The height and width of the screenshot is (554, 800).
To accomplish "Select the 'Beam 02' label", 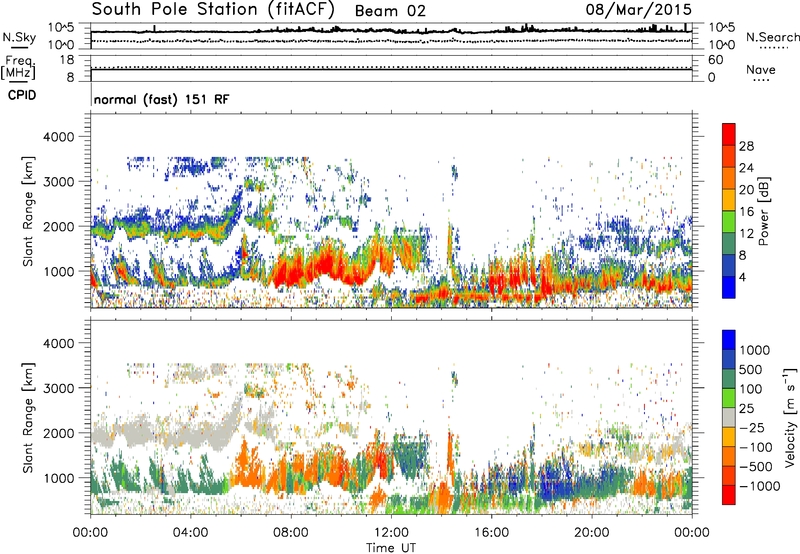I will (x=390, y=11).
